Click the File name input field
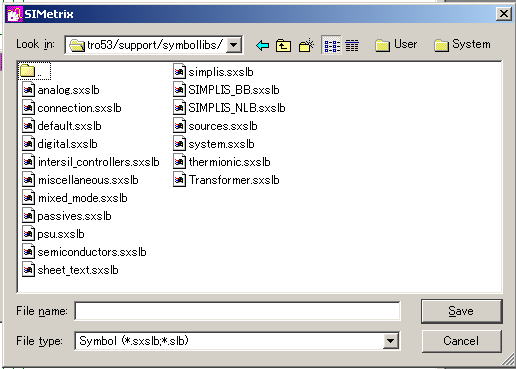 click(x=237, y=311)
